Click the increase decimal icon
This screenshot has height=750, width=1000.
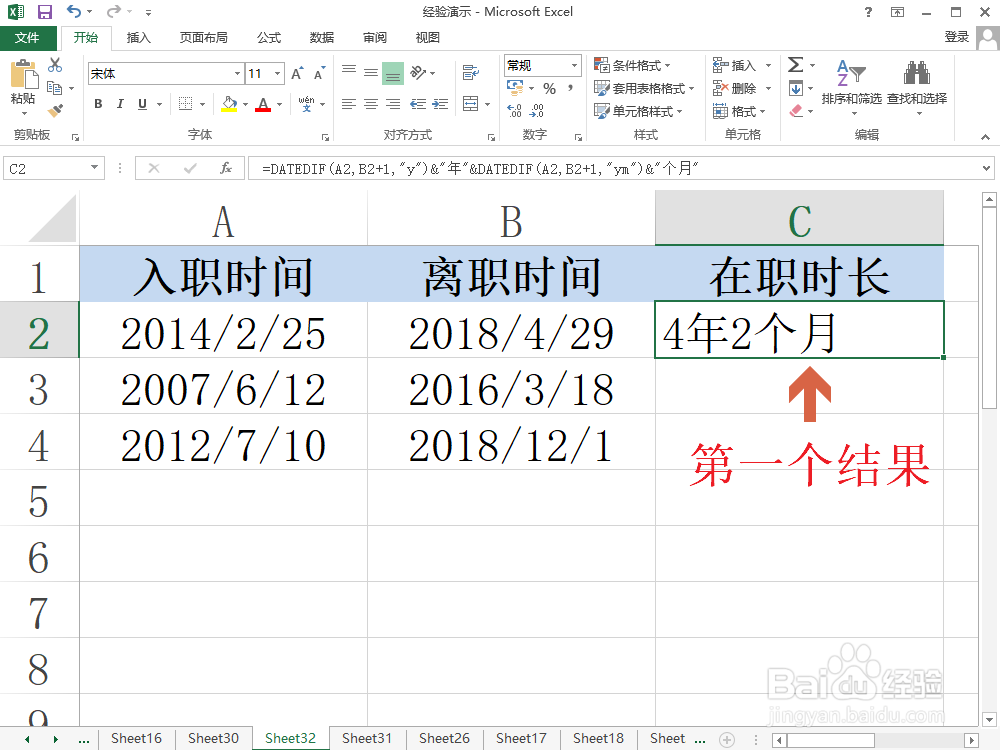pyautogui.click(x=515, y=111)
